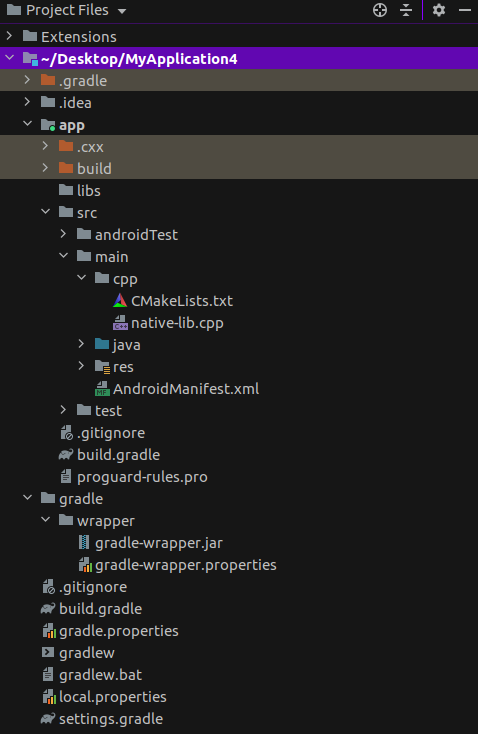Viewport: 478px width, 734px height.
Task: Click the app build.gradle elephant icon
Action: click(x=66, y=454)
